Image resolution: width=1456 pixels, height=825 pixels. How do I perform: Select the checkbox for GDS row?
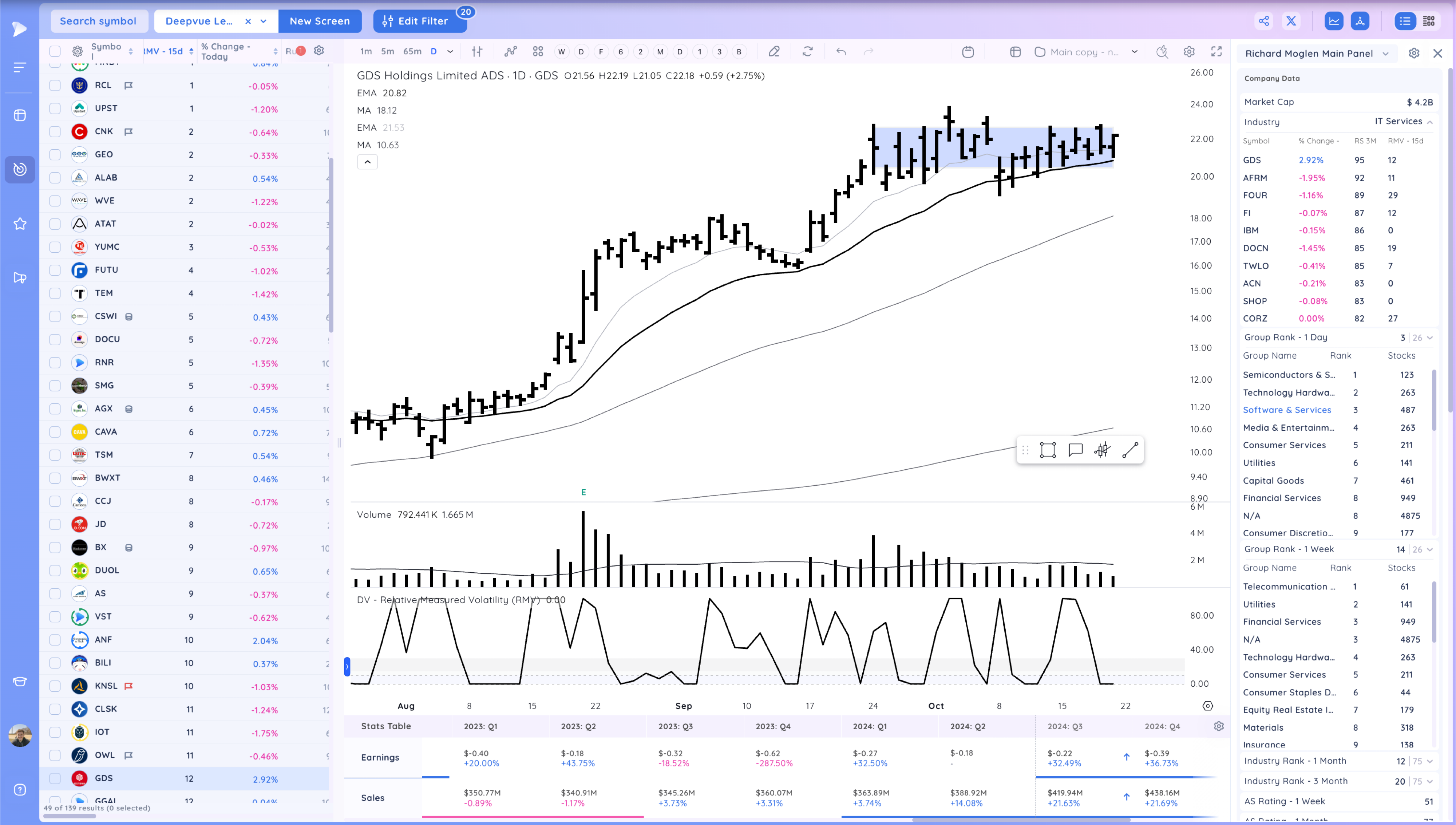point(55,778)
